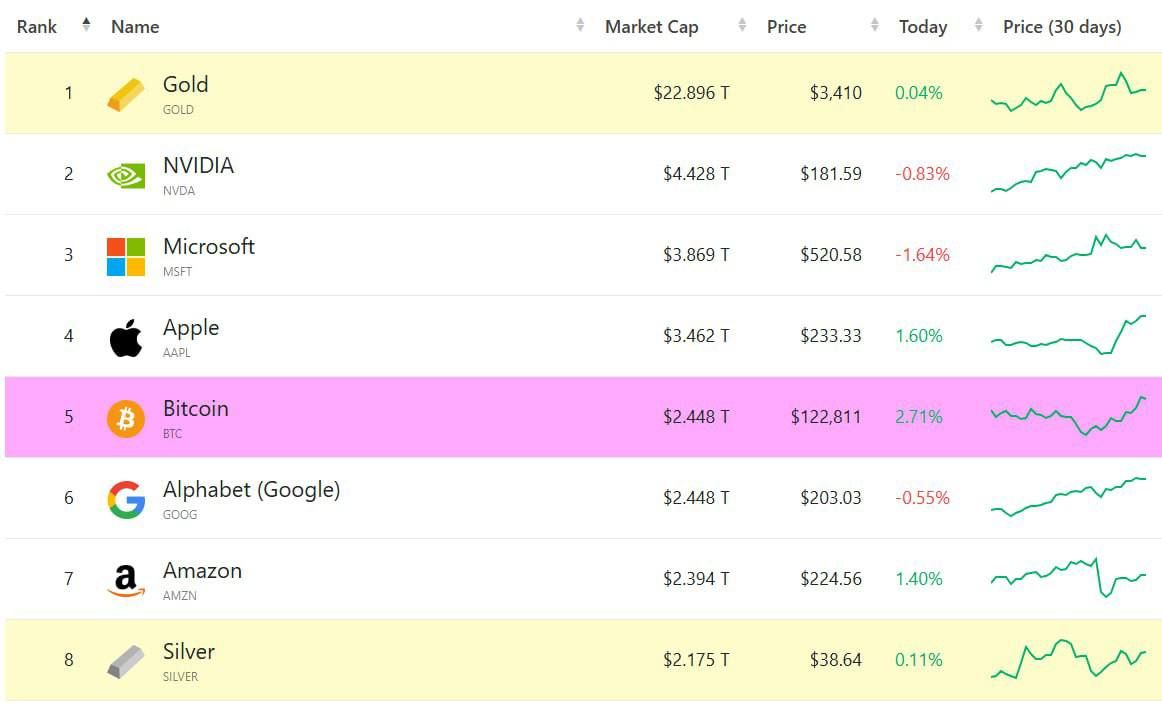Image resolution: width=1162 pixels, height=705 pixels.
Task: Sort by Price using its sort arrows
Action: (x=874, y=25)
